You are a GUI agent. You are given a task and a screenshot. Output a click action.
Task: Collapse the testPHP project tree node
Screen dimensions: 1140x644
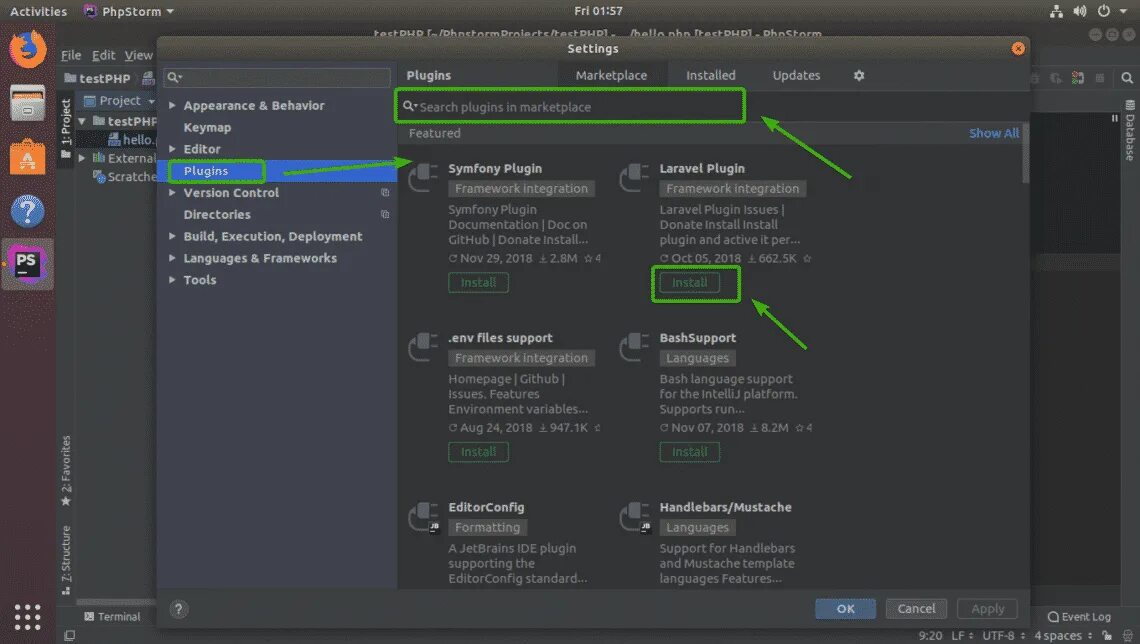82,121
